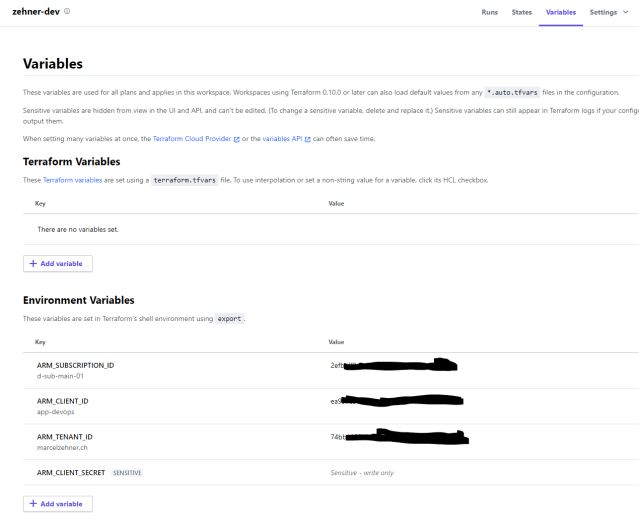Click the info icon next to zehner-dev
This screenshot has height=521, width=639.
pos(67,12)
